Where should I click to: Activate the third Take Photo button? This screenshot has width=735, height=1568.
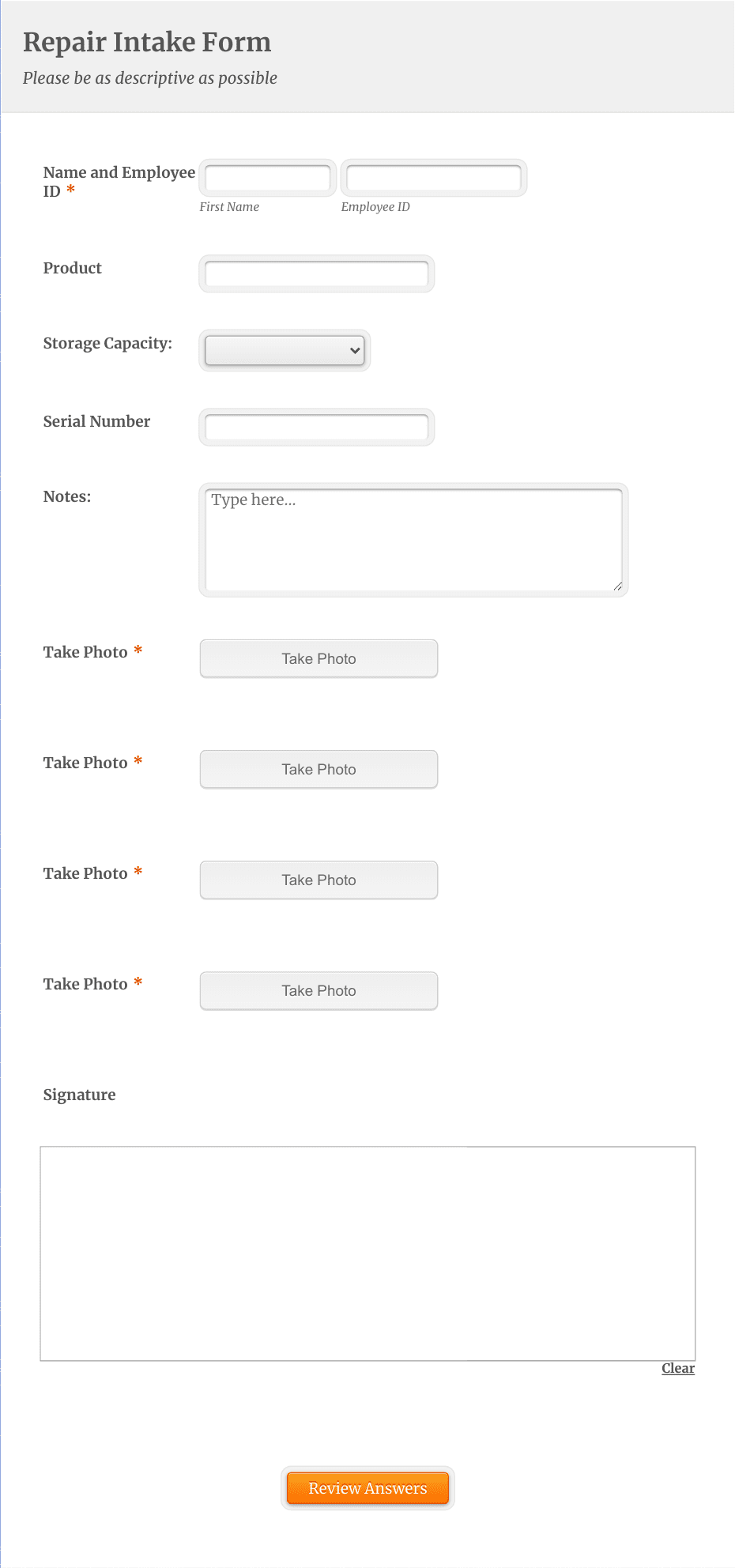click(x=318, y=880)
